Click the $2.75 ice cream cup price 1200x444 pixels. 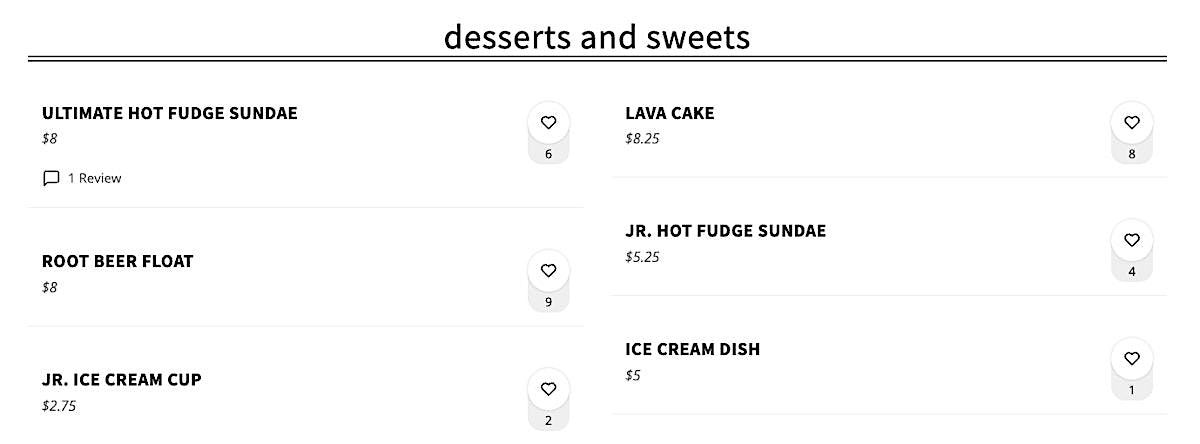pos(59,406)
